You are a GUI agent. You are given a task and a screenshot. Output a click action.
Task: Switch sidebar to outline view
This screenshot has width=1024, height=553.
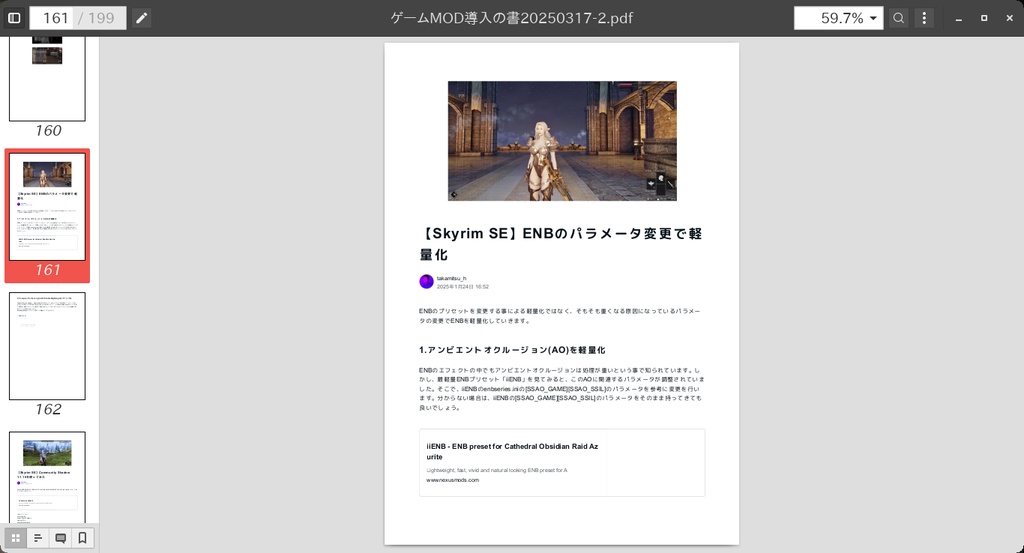click(x=38, y=538)
